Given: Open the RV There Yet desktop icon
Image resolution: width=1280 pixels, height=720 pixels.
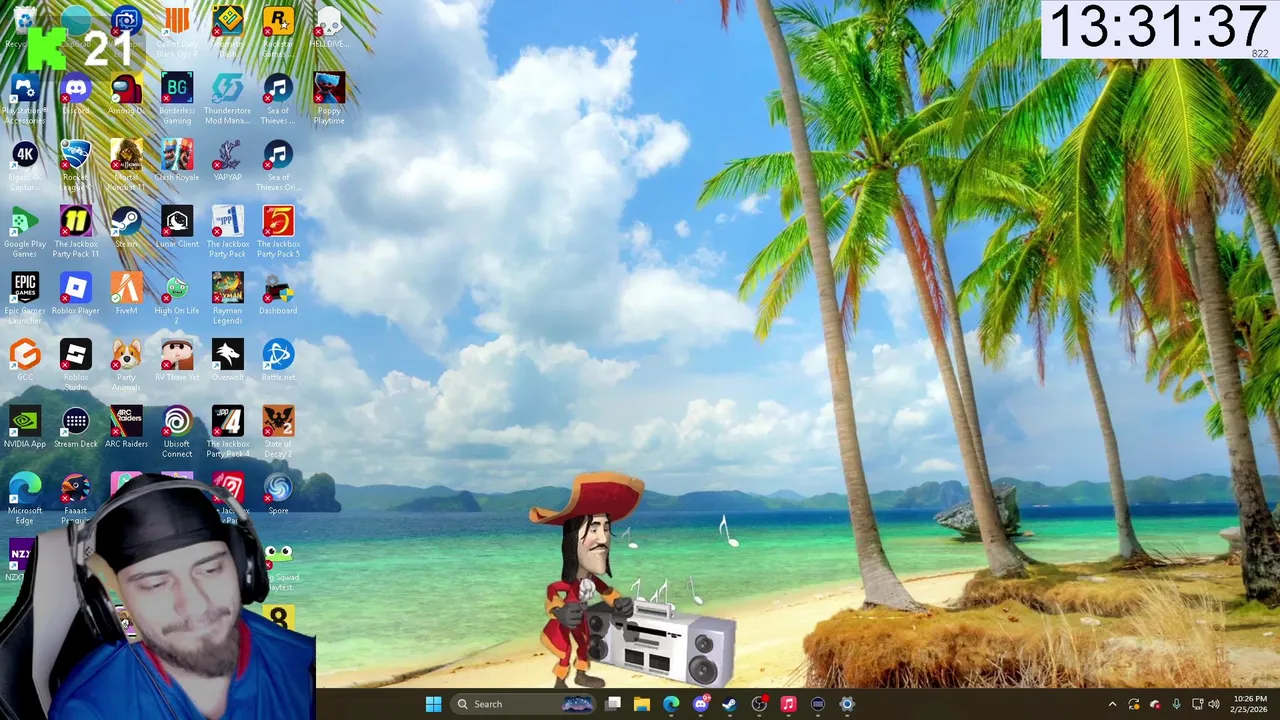Looking at the screenshot, I should pos(177,361).
